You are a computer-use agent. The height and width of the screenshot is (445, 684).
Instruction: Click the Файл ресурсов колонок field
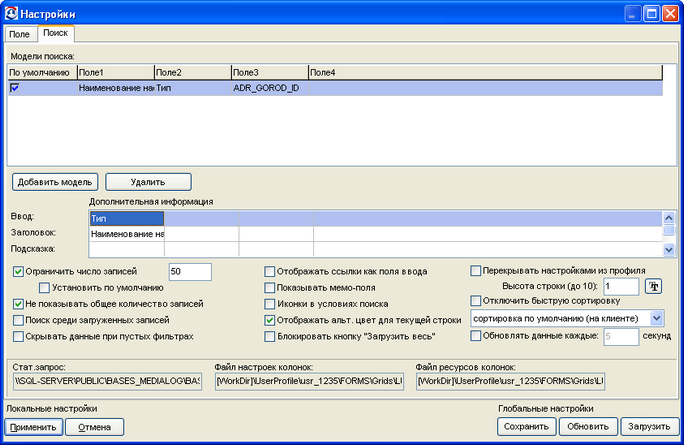point(510,381)
